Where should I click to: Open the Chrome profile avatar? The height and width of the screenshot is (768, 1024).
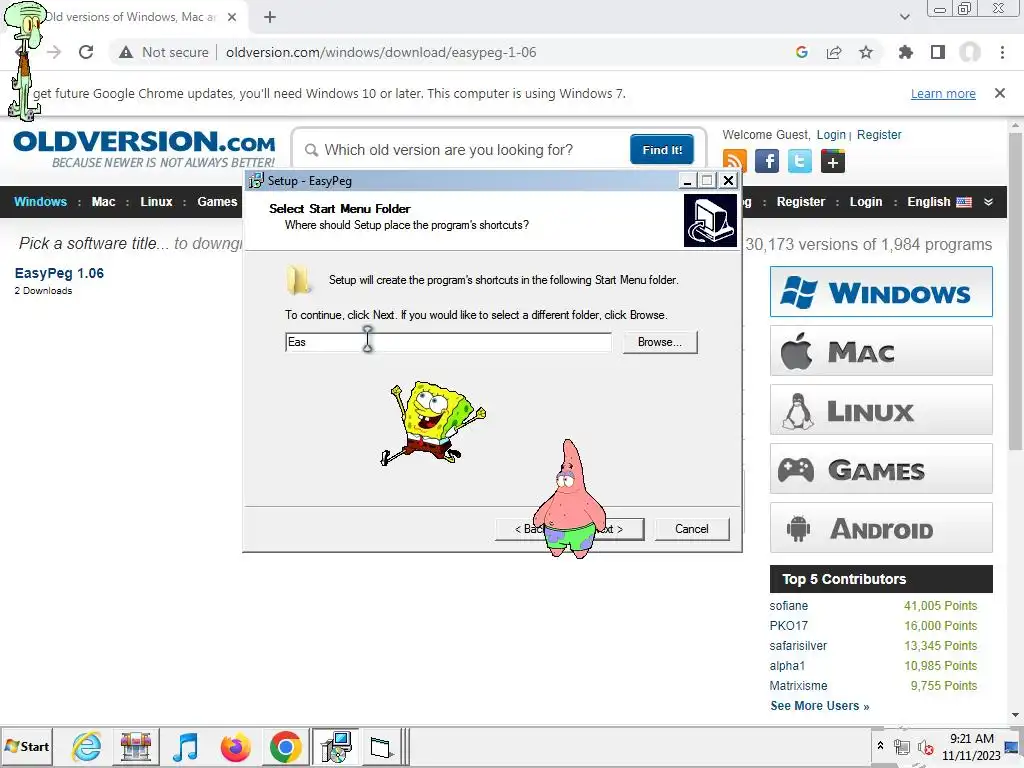(x=970, y=52)
